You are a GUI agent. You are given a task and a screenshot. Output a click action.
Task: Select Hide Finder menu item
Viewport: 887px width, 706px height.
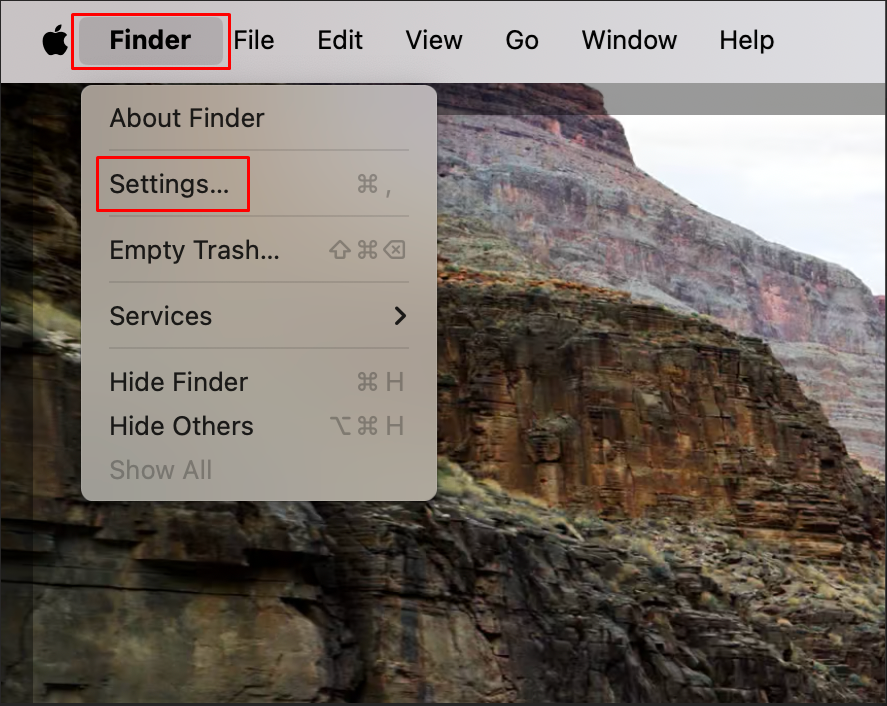point(259,382)
